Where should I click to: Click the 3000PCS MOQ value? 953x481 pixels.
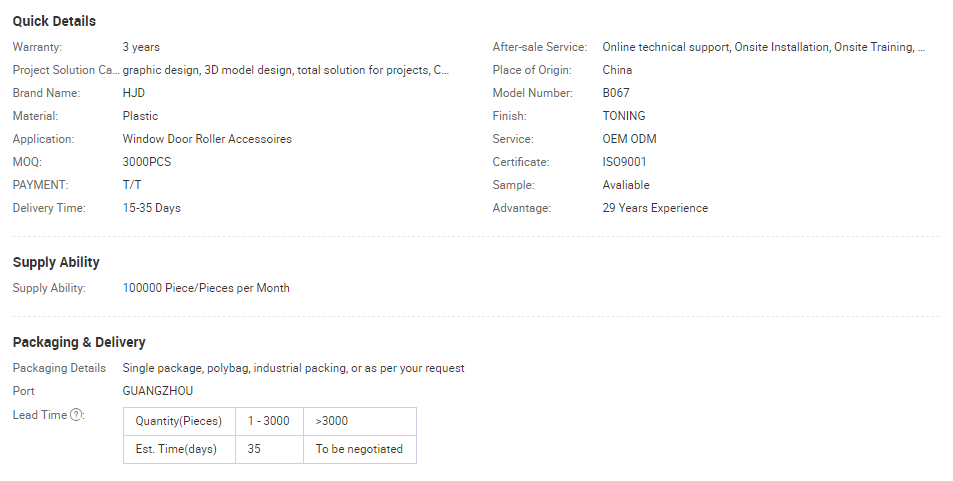click(x=147, y=162)
